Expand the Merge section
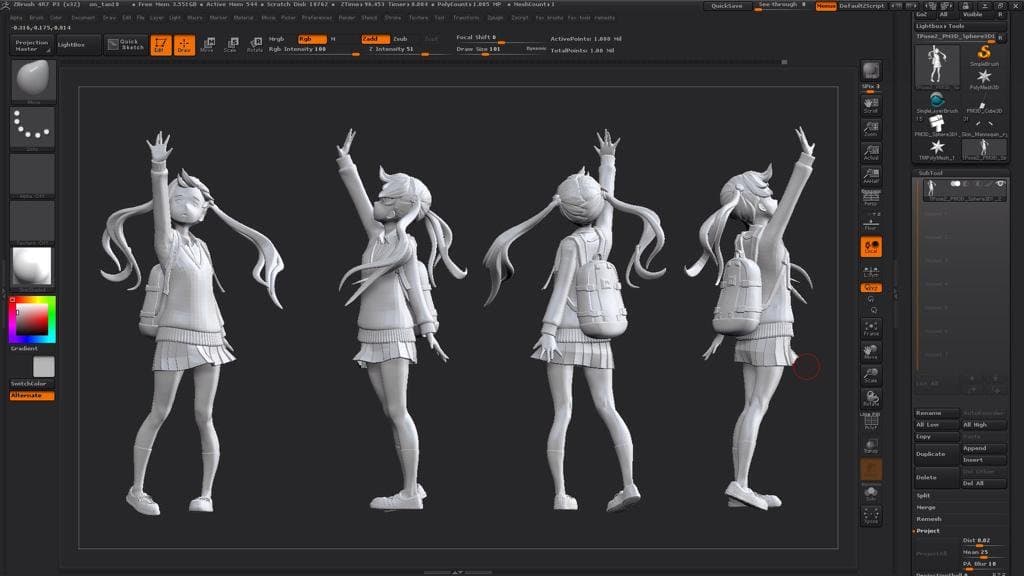Image resolution: width=1024 pixels, height=576 pixels. coord(925,507)
